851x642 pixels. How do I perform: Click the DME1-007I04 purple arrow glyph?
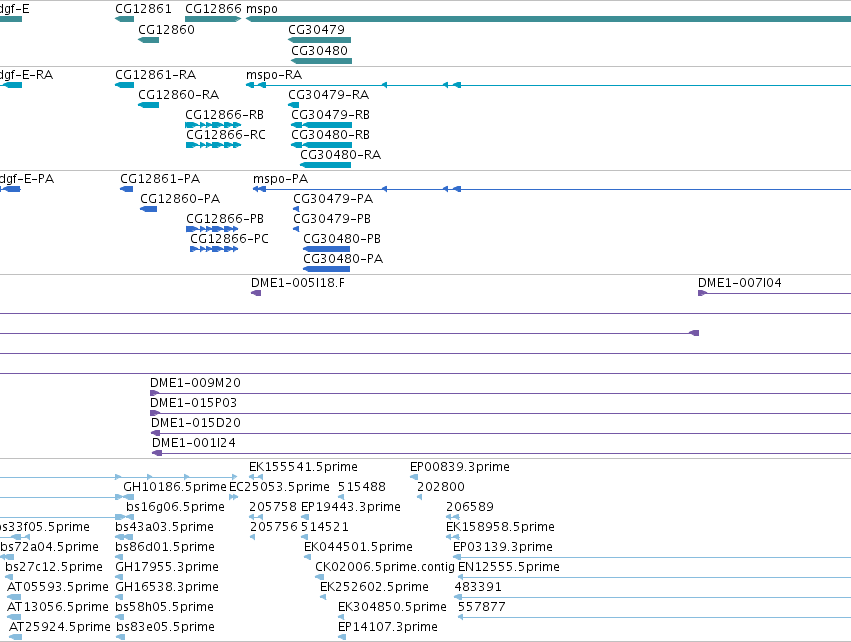click(x=702, y=294)
